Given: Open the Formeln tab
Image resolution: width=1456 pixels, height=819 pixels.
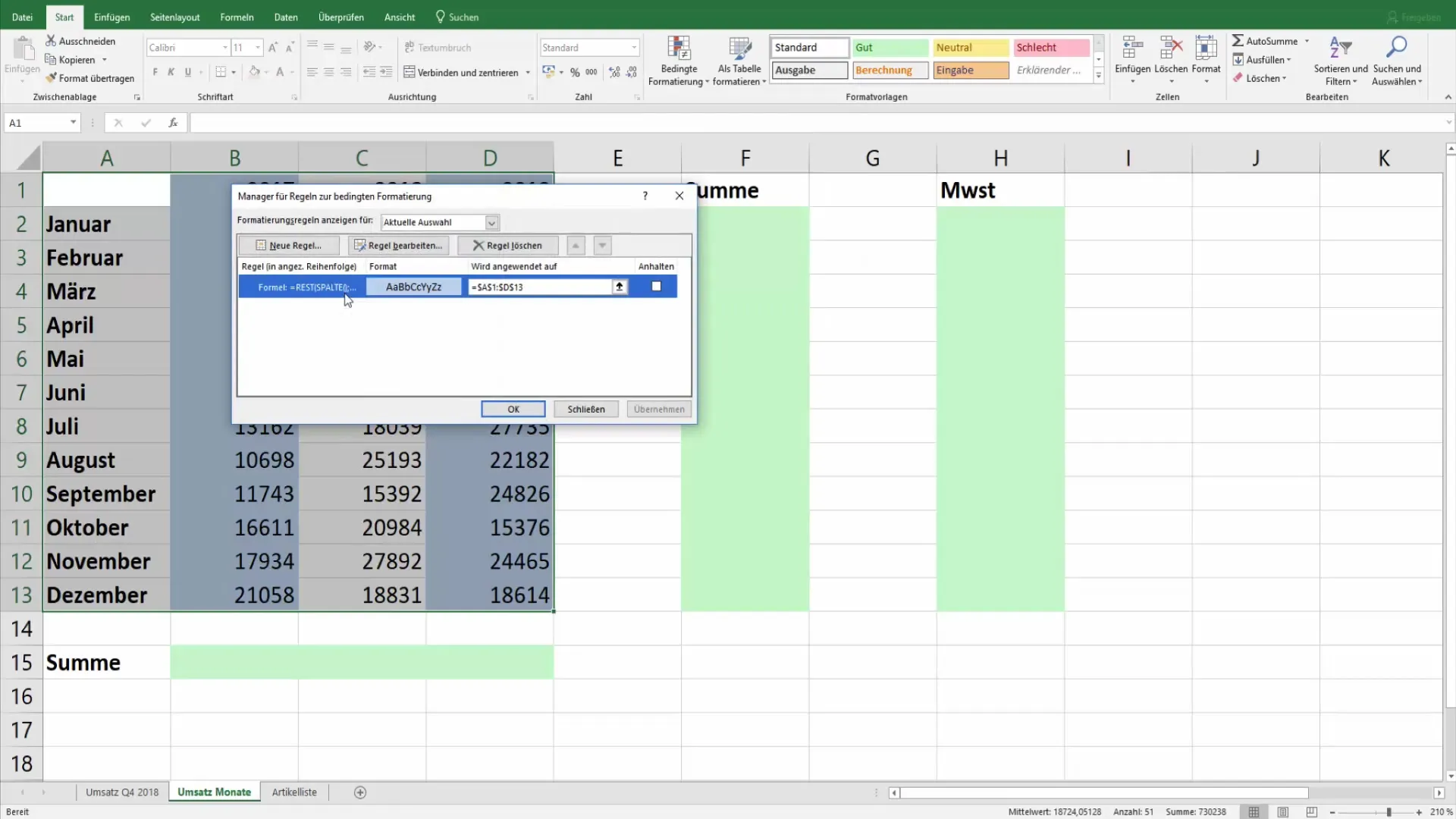Looking at the screenshot, I should tap(237, 17).
